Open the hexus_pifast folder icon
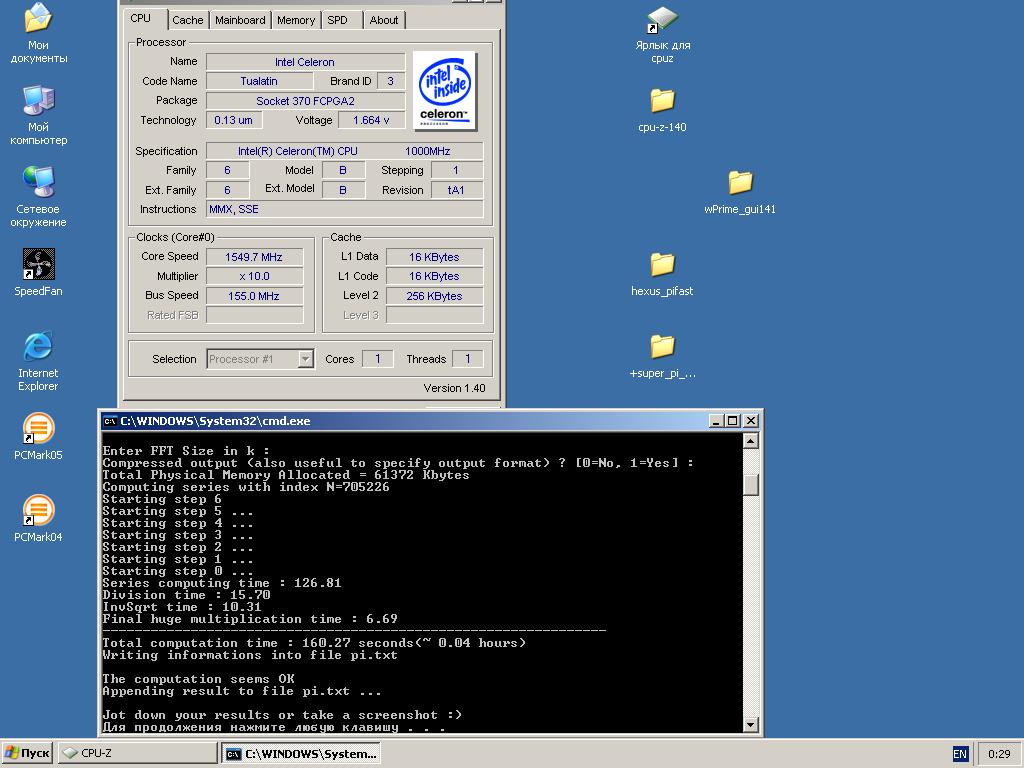Image resolution: width=1024 pixels, height=768 pixels. [662, 264]
